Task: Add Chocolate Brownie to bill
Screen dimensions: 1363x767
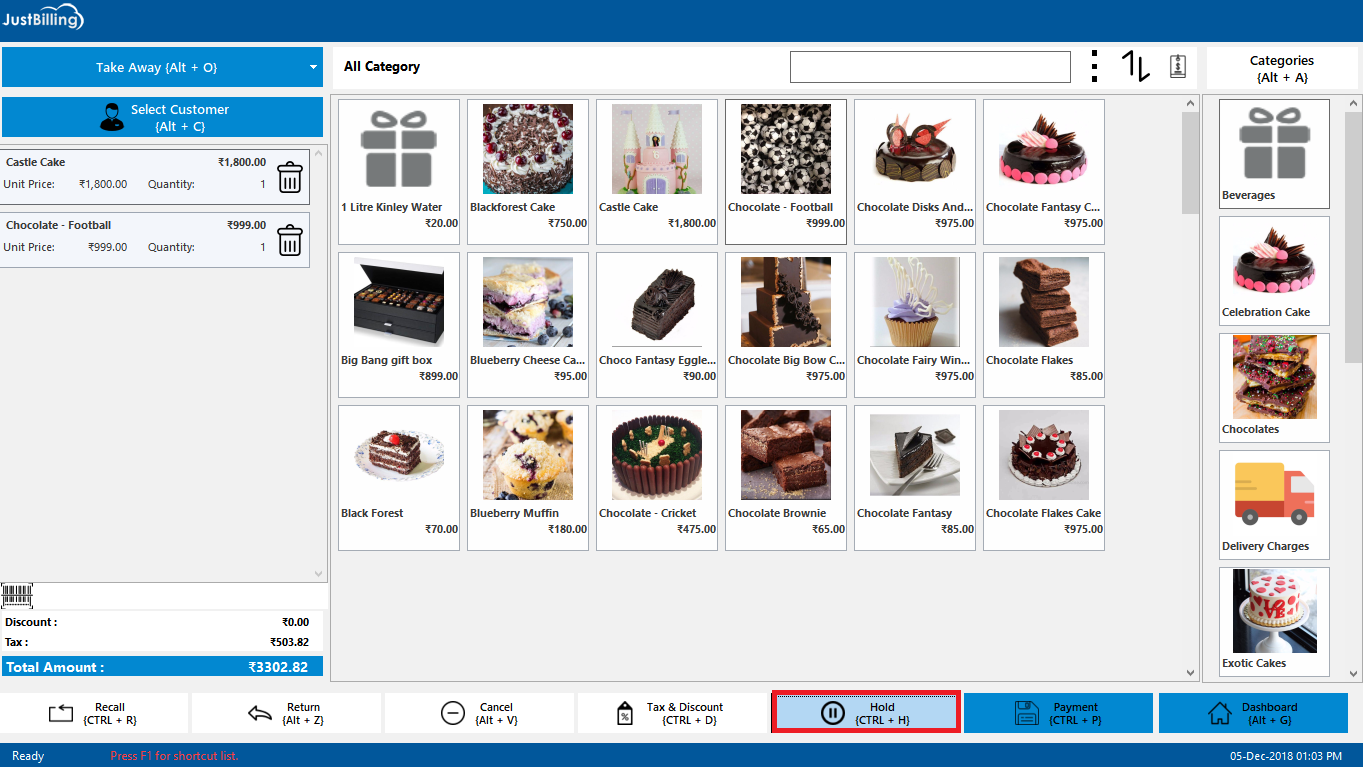Action: coord(786,477)
